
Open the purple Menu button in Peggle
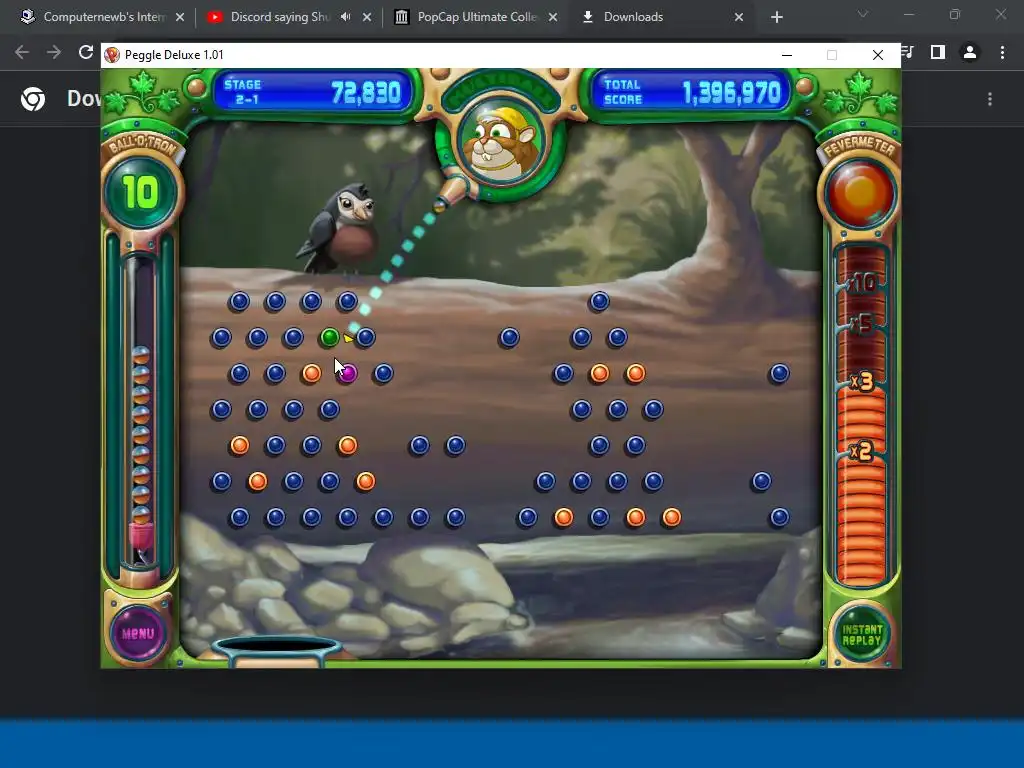point(138,633)
